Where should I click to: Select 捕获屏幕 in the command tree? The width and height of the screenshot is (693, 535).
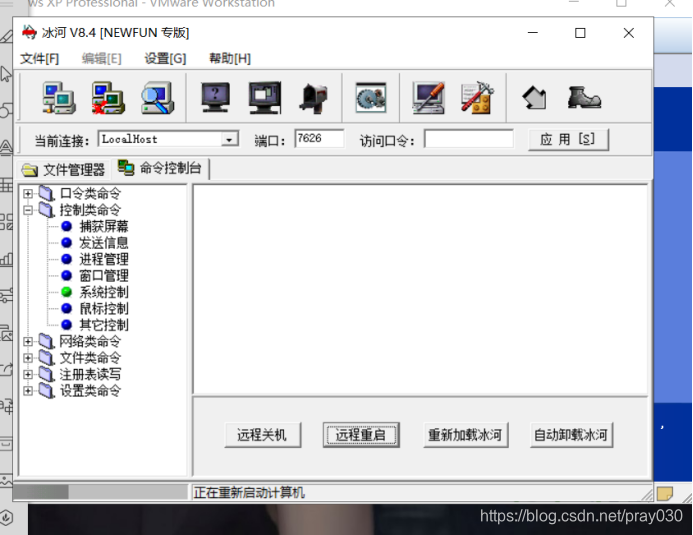pos(104,226)
